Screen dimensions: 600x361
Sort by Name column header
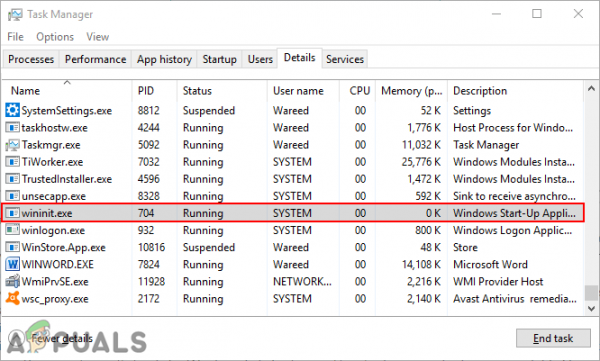(25, 91)
